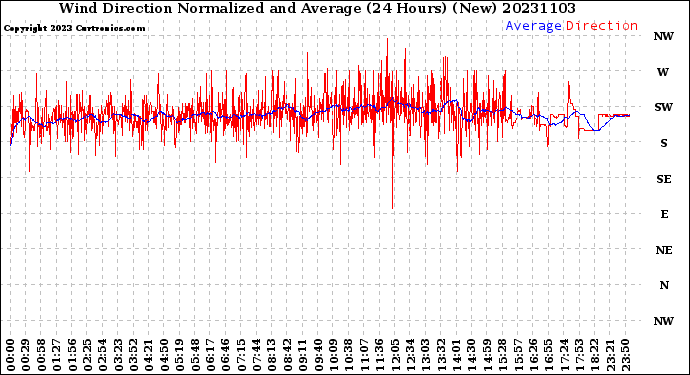Image resolution: width=690 pixels, height=375 pixels.
Task: Click the blue 'Average' legend label
Action: point(533,26)
